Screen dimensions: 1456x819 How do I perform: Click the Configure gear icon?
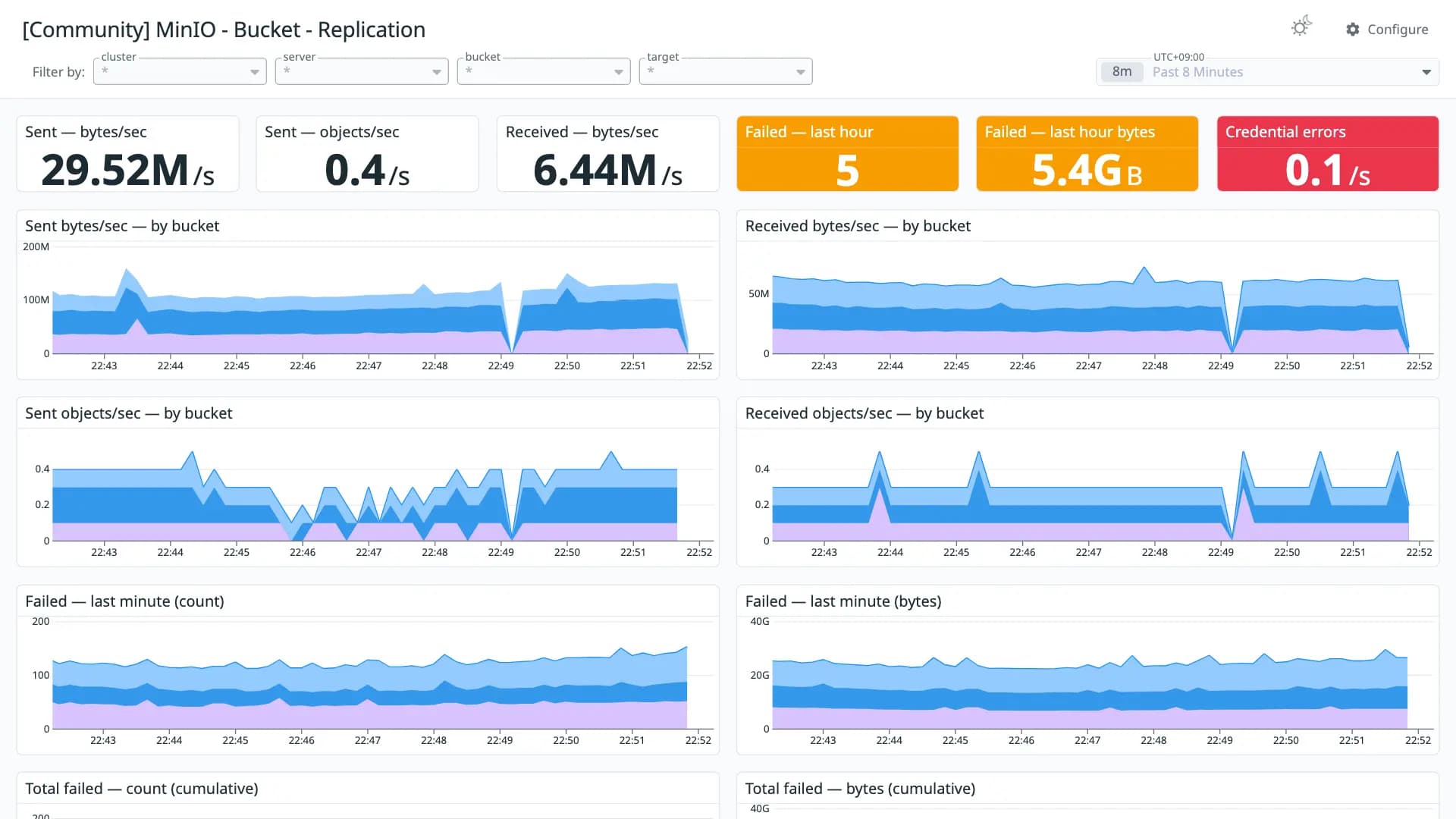1353,30
